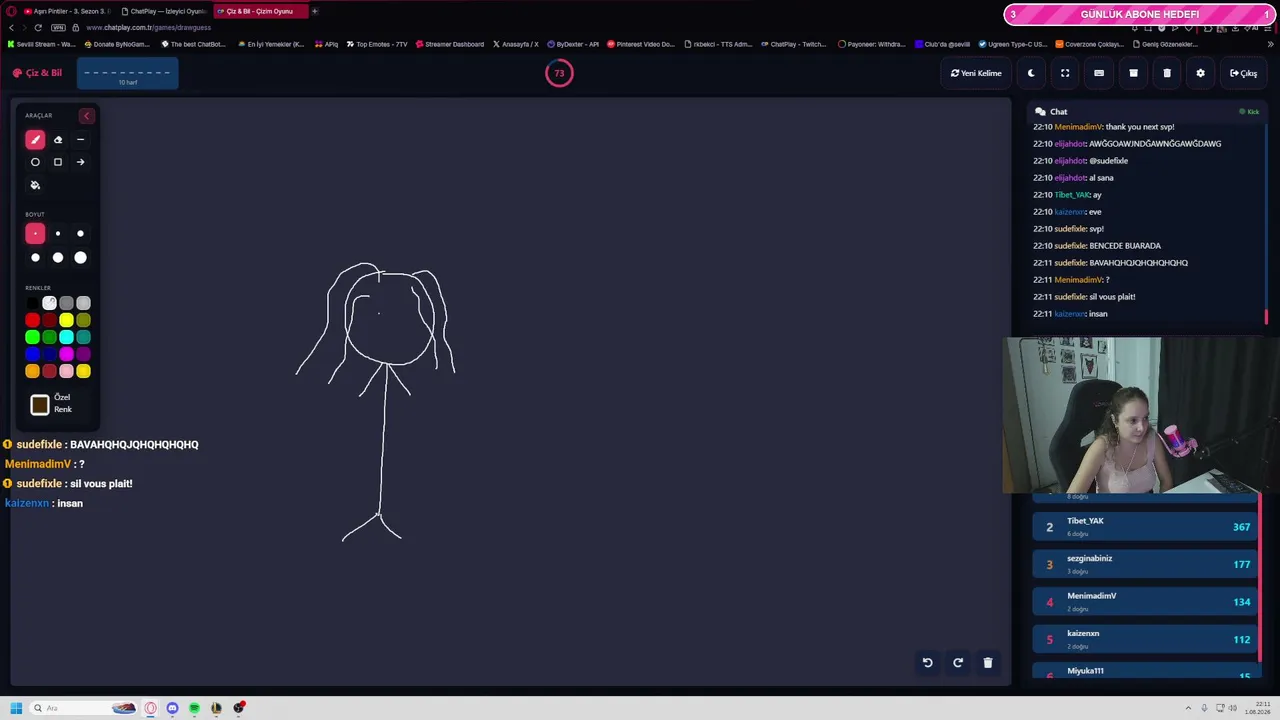
Task: Click the Chat panel header
Action: point(1146,112)
